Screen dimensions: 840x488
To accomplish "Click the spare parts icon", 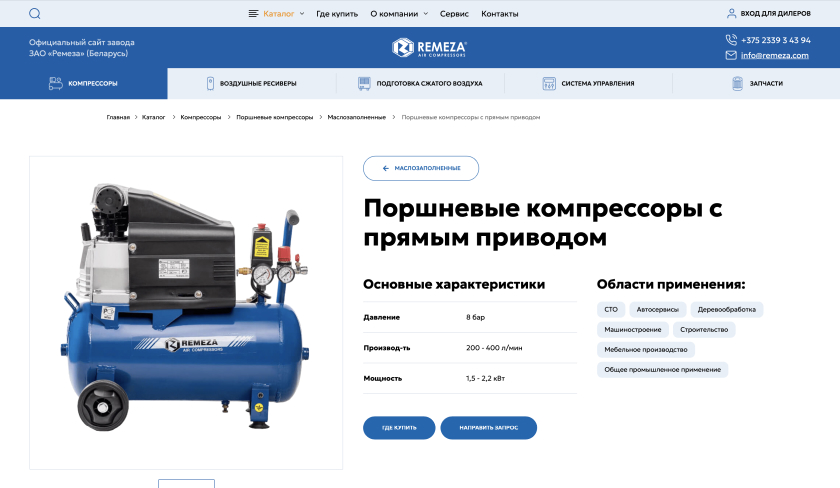I will 738,83.
